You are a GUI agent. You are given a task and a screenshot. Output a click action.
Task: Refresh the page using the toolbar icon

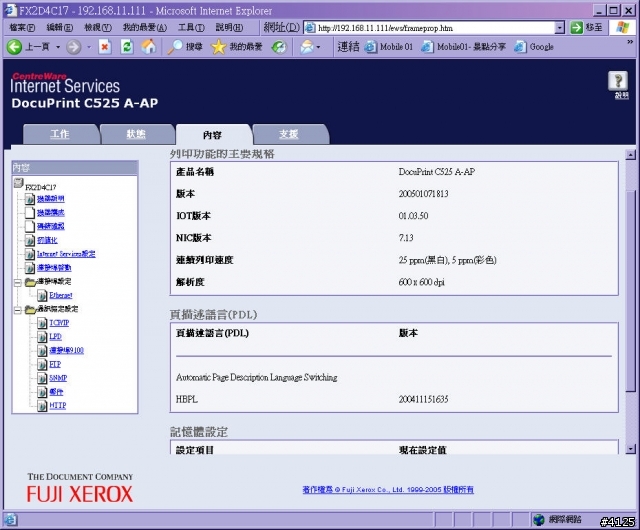tap(127, 47)
